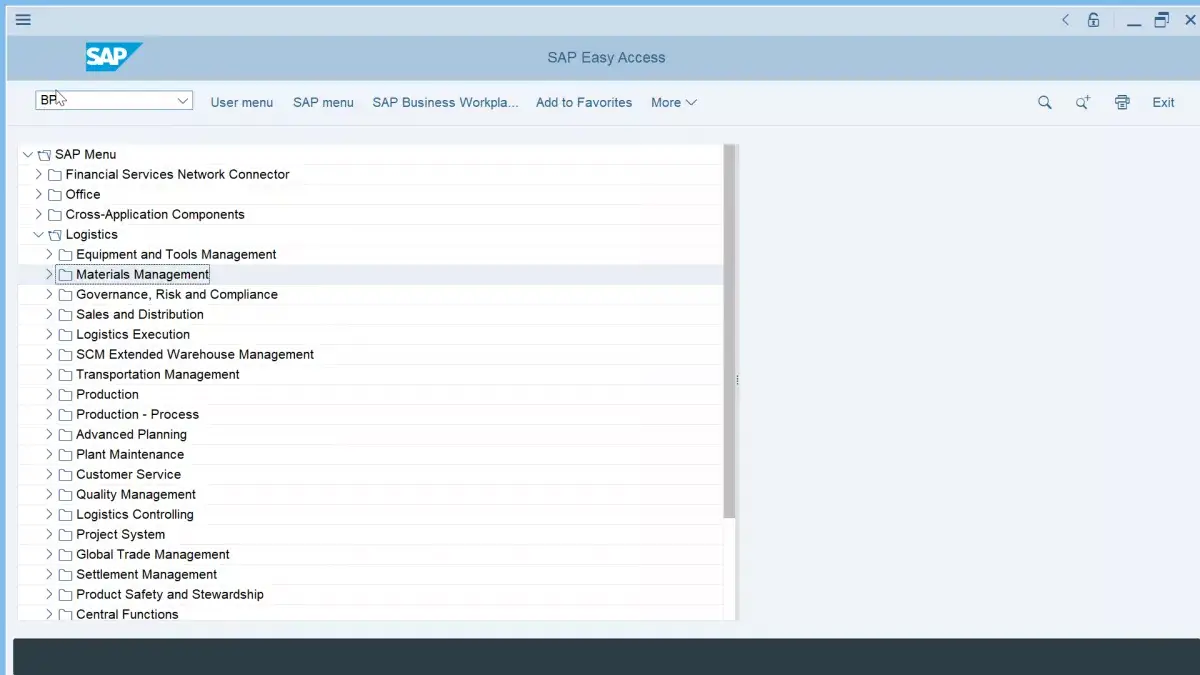Select the Logistics Controlling item
Viewport: 1200px width, 675px height.
(135, 514)
